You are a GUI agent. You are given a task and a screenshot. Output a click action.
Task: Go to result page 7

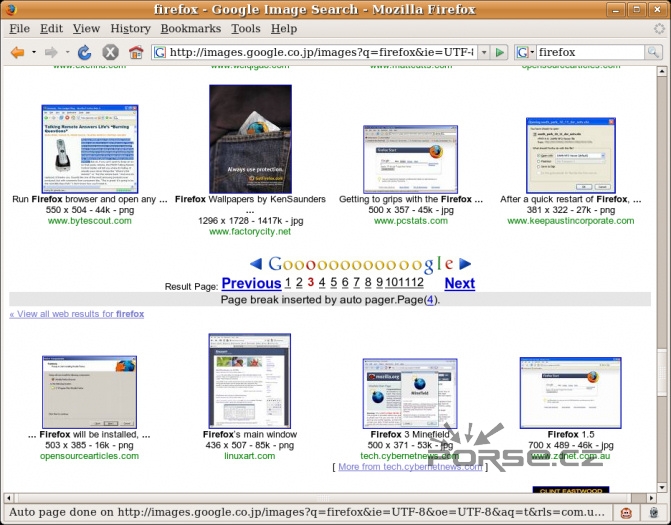click(x=356, y=282)
